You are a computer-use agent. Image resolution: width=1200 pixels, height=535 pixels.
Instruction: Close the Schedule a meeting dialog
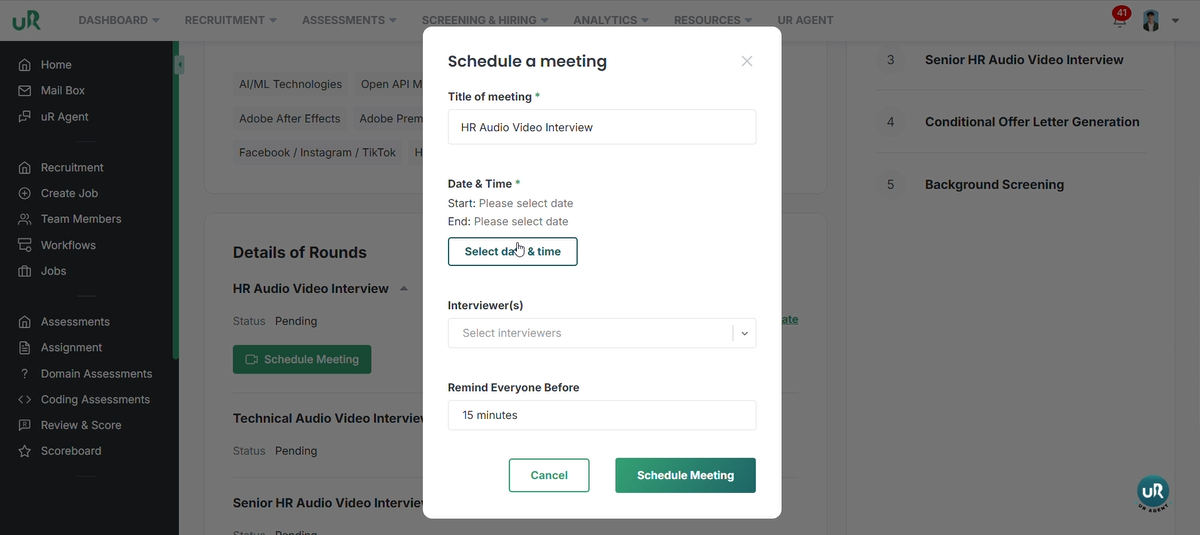pos(747,61)
